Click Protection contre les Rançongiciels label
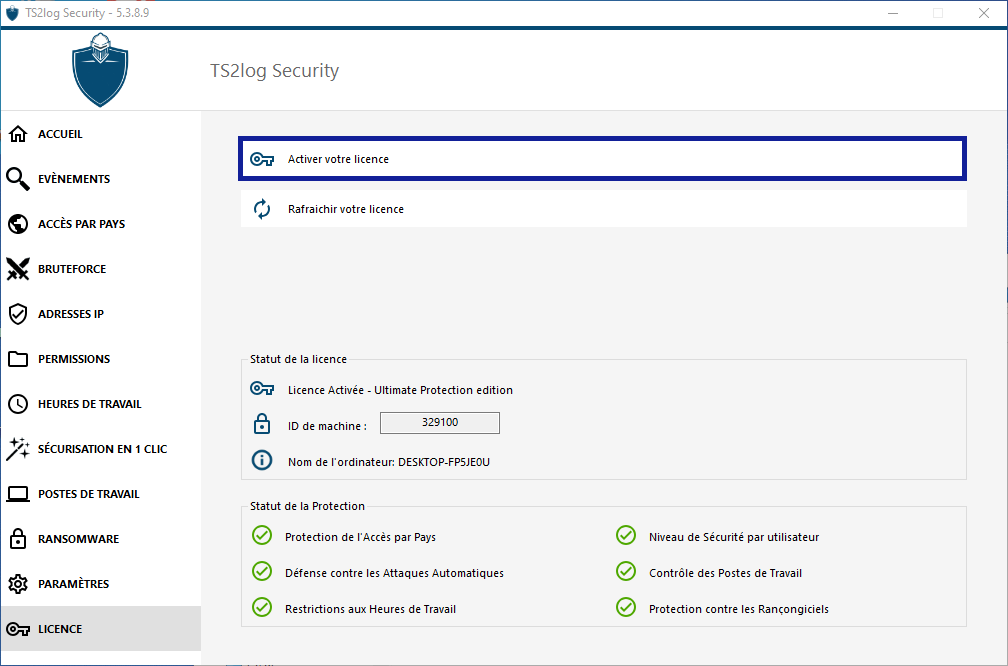1008x666 pixels. (739, 609)
